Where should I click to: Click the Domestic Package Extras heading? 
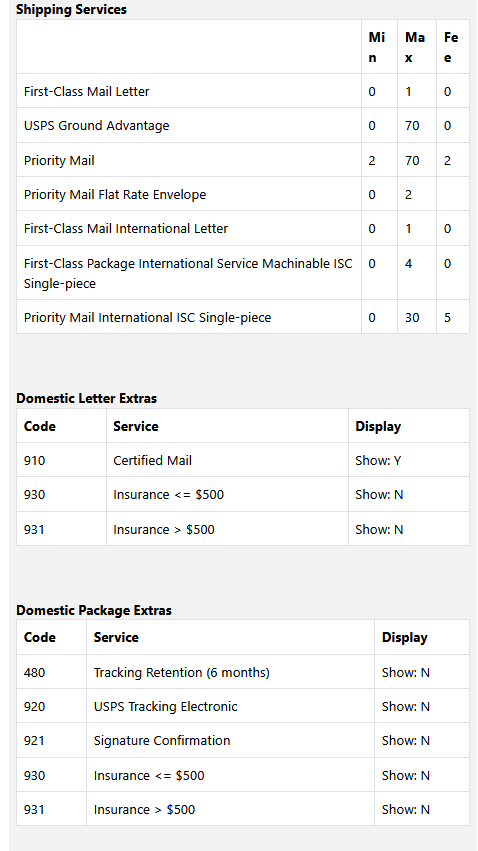click(93, 610)
